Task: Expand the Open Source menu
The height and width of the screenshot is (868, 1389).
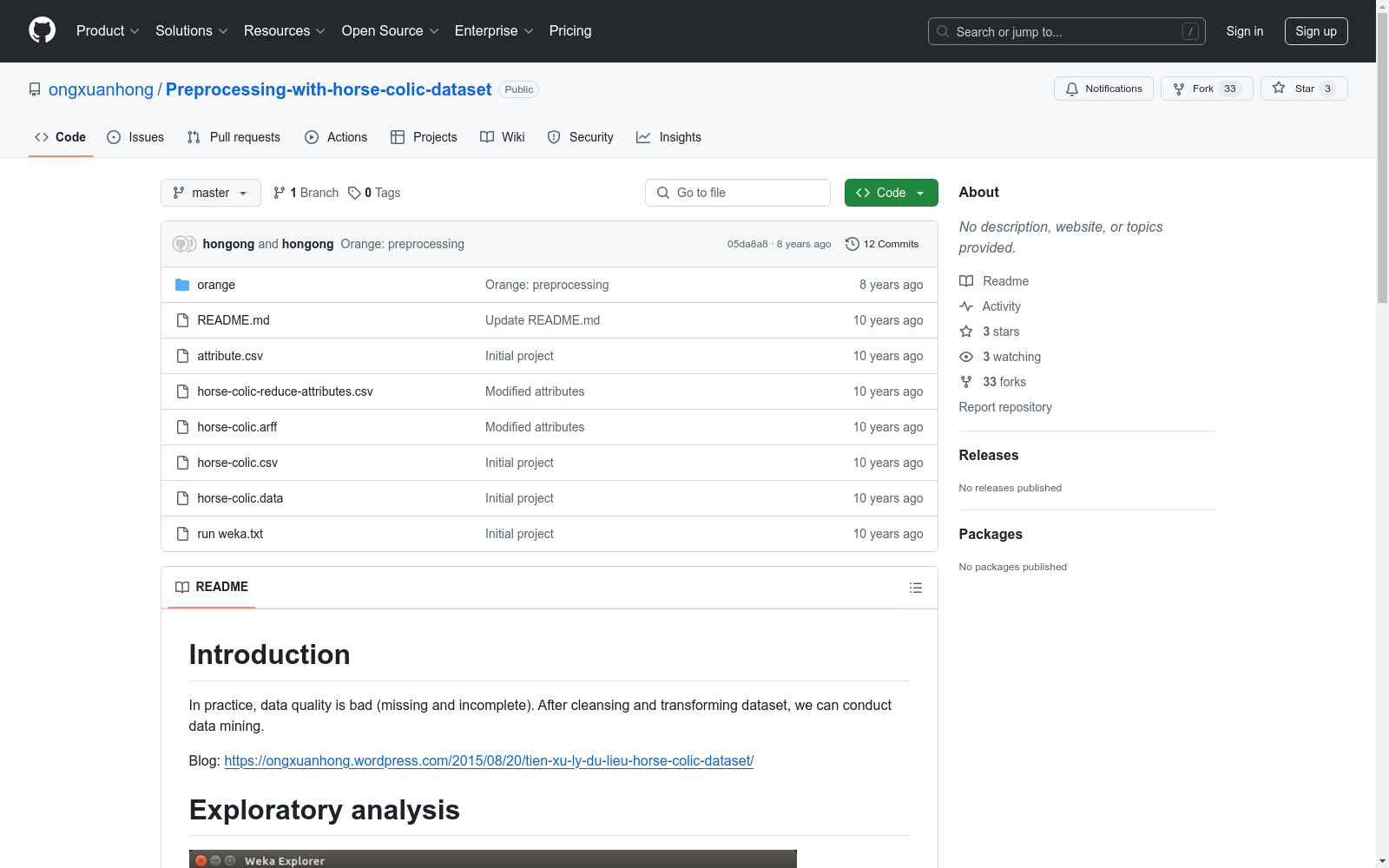Action: (391, 30)
